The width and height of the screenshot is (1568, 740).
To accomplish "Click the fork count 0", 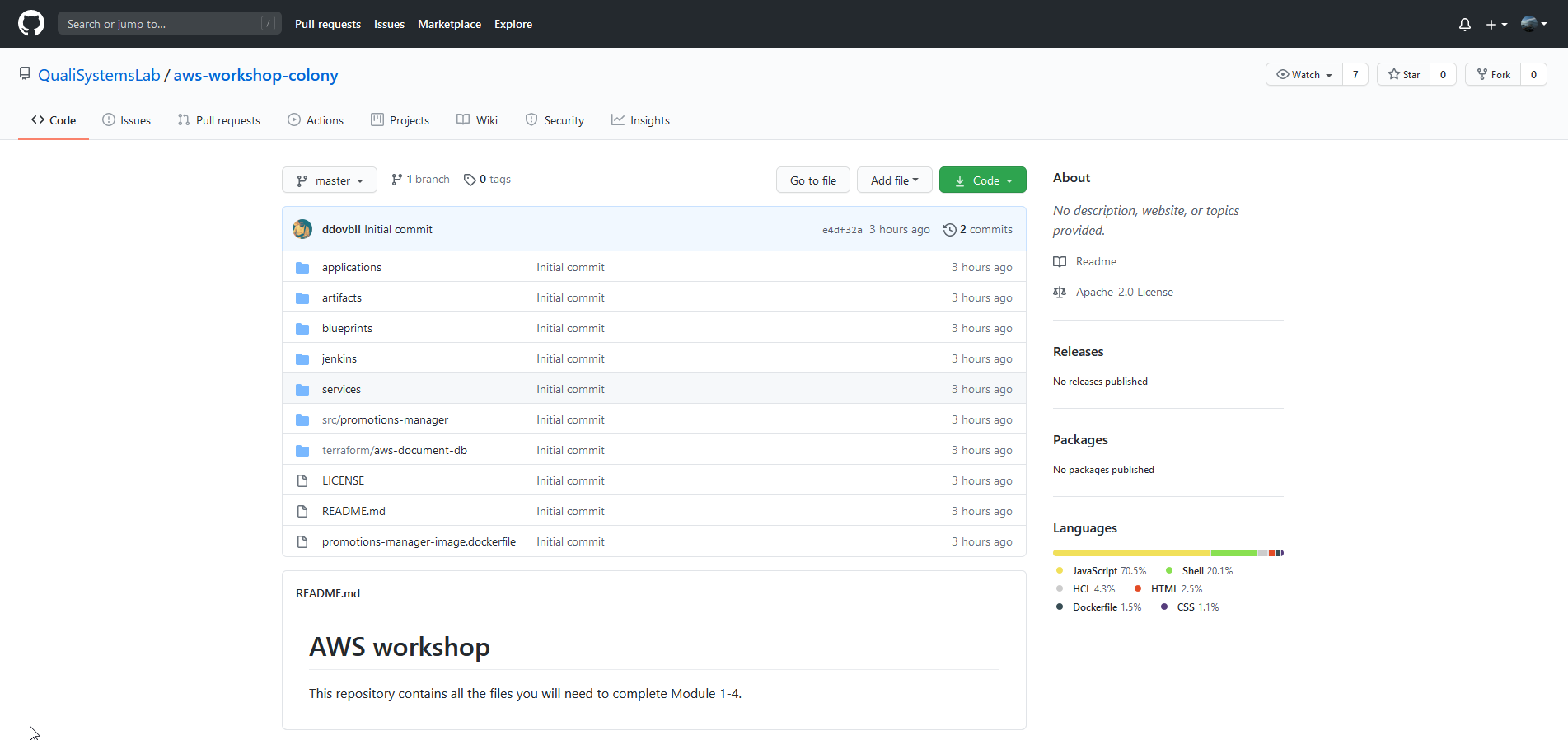I will (1533, 74).
